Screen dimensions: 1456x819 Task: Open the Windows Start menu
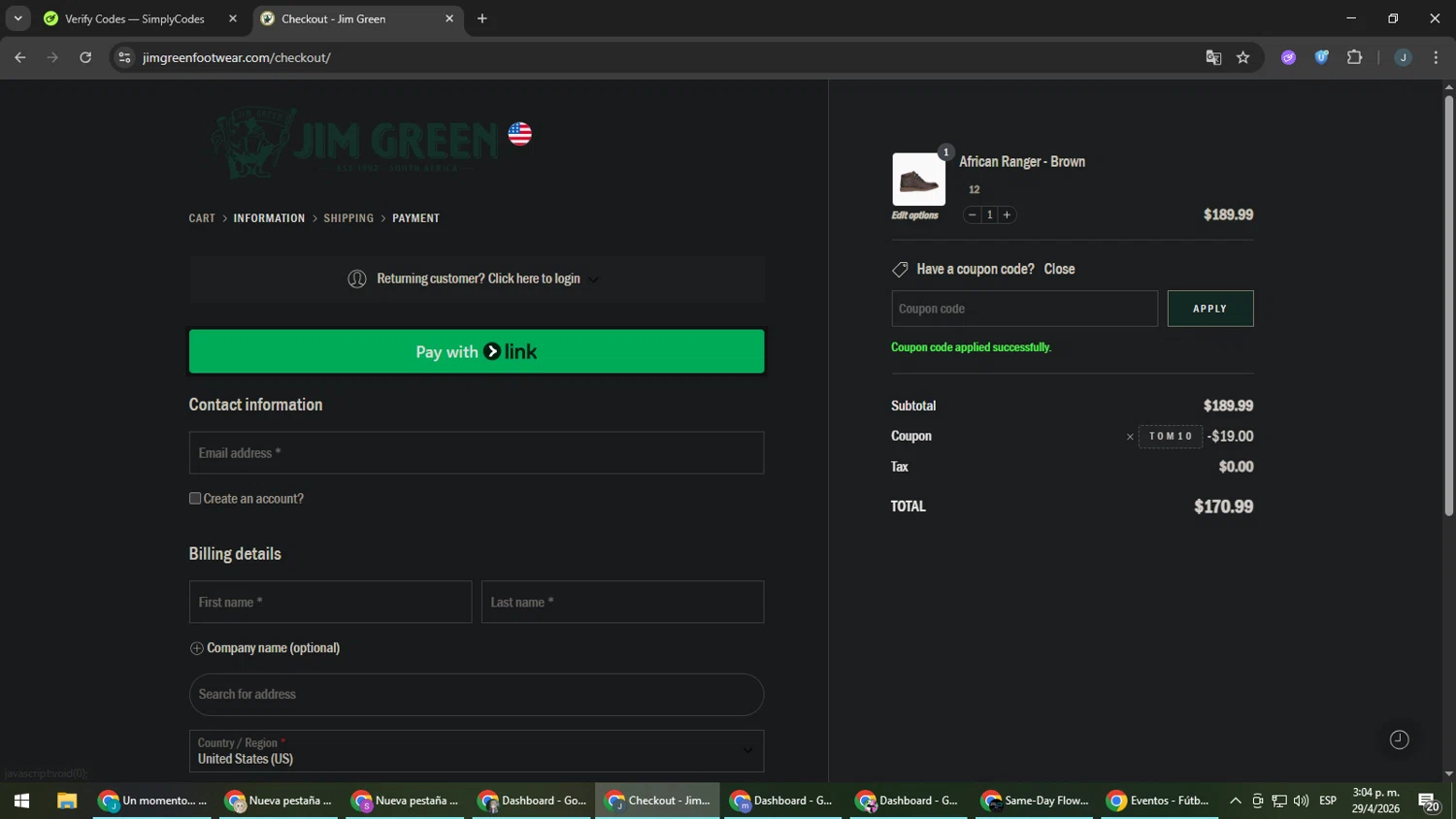21,801
